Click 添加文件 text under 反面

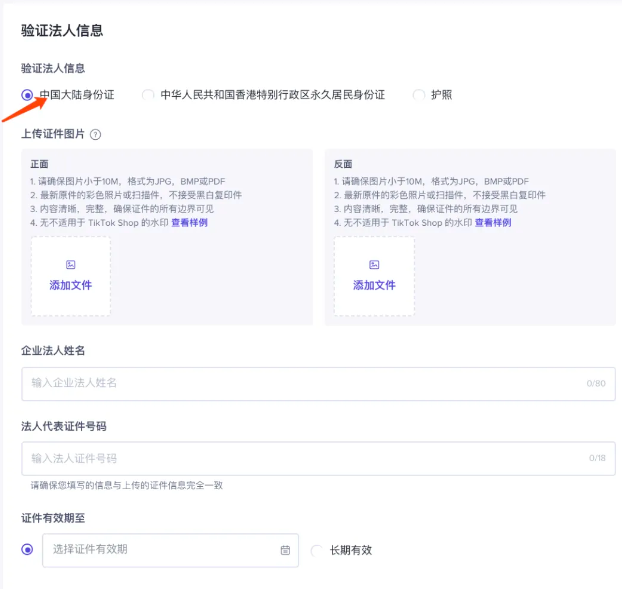(x=374, y=285)
